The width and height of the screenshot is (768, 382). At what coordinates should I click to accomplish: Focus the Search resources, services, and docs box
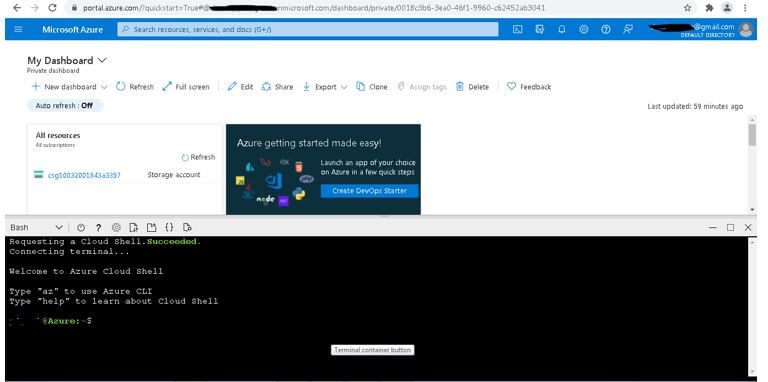(308, 29)
